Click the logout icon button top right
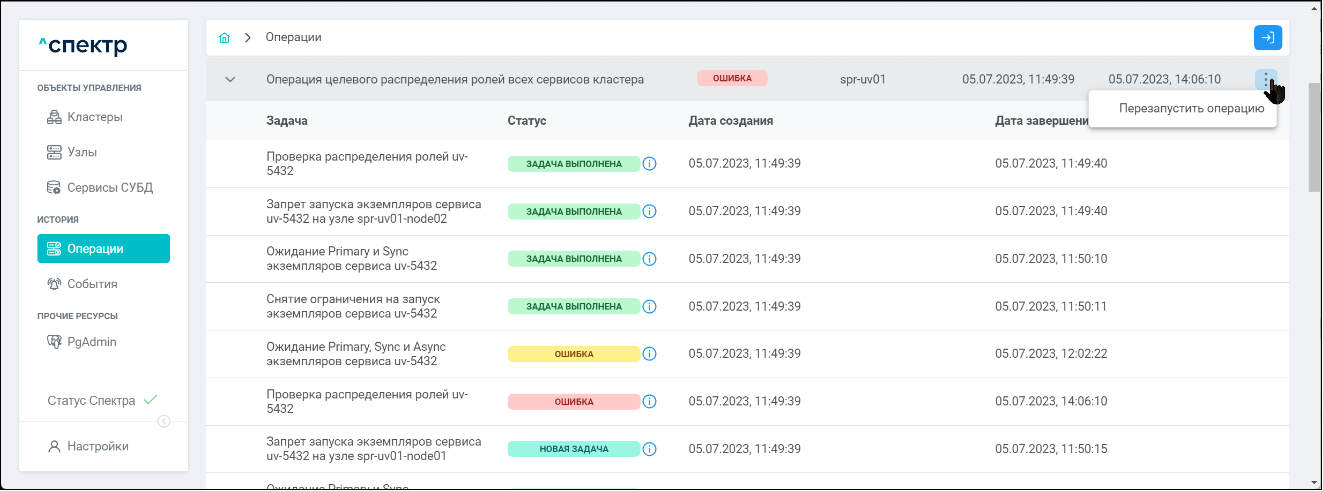Screen dimensions: 1323x491 (1267, 38)
